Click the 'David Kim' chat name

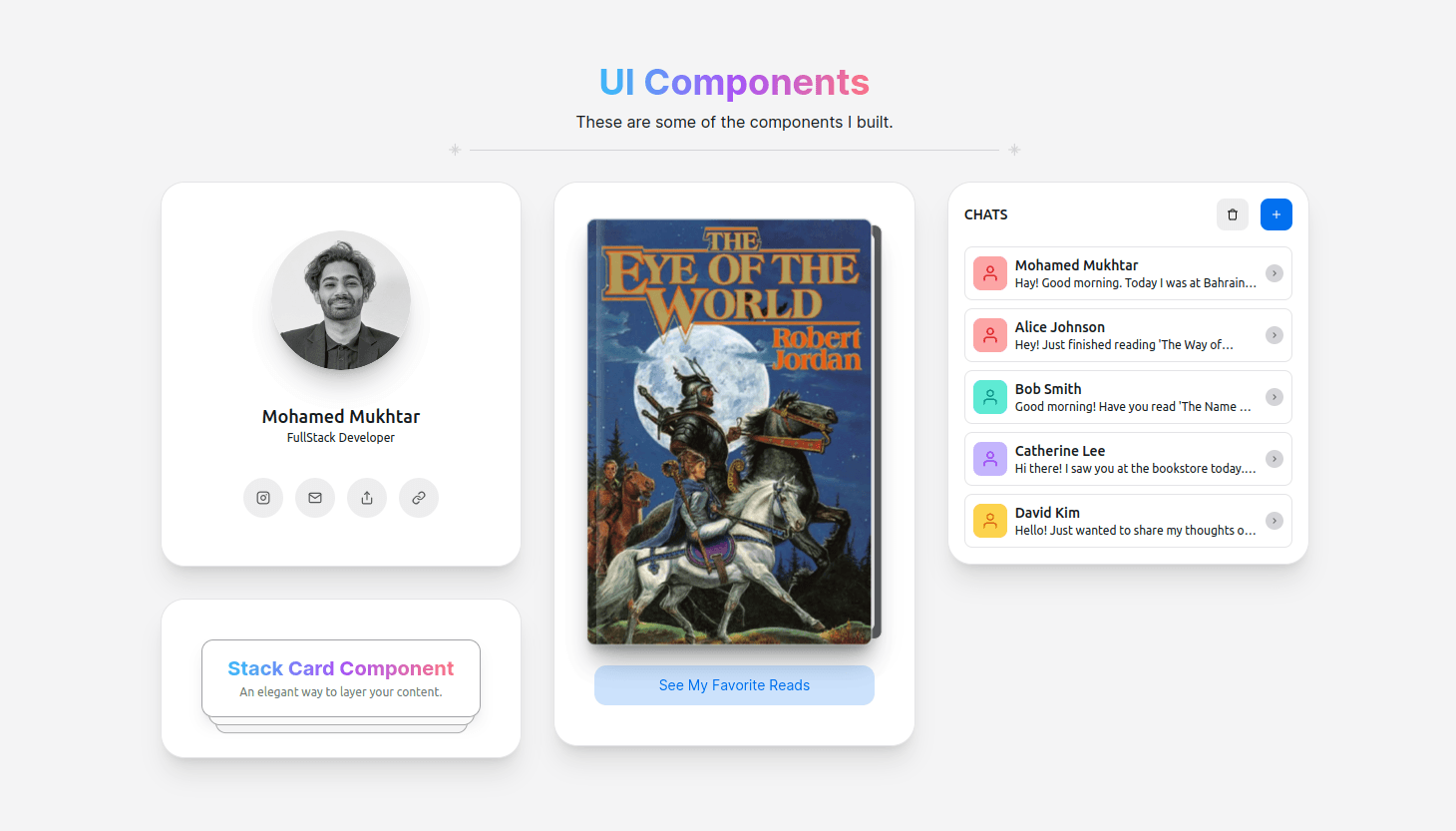[x=1047, y=513]
